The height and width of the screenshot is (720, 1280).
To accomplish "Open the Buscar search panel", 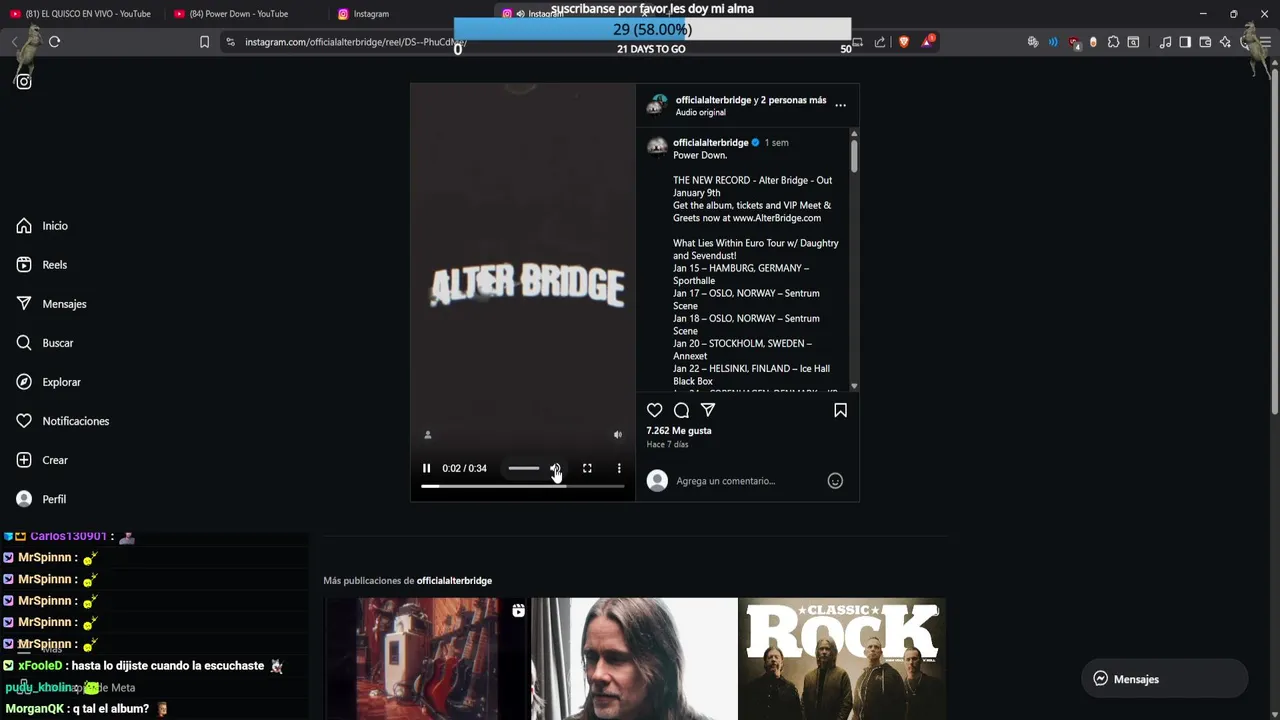I will point(45,343).
